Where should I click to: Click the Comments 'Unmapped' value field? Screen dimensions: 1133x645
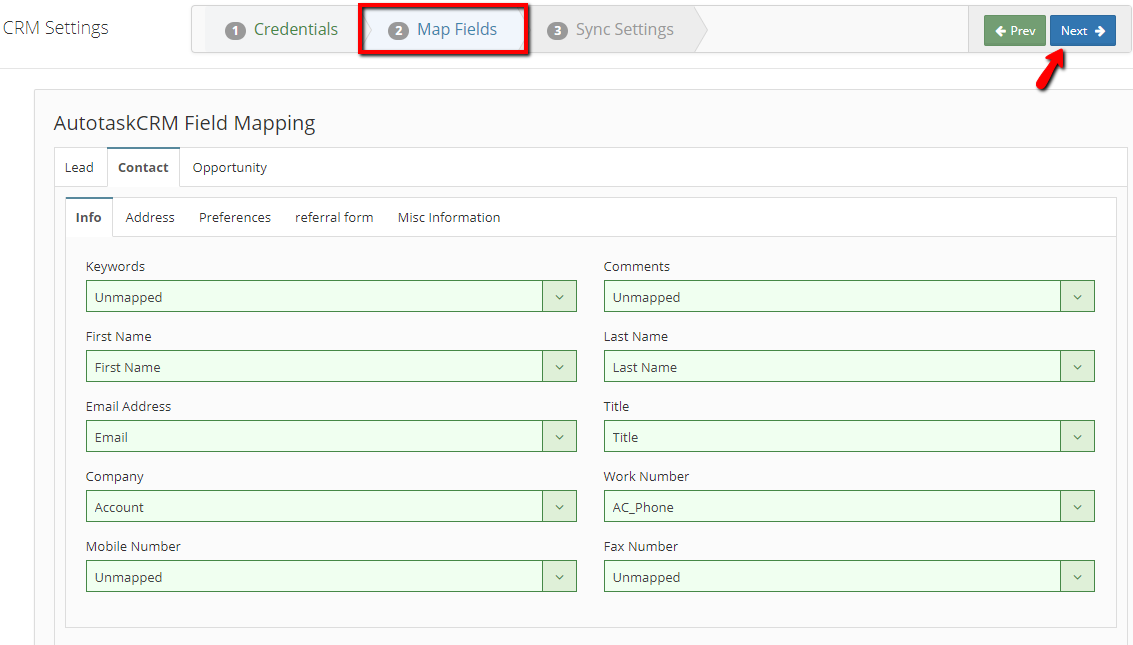pyautogui.click(x=832, y=296)
